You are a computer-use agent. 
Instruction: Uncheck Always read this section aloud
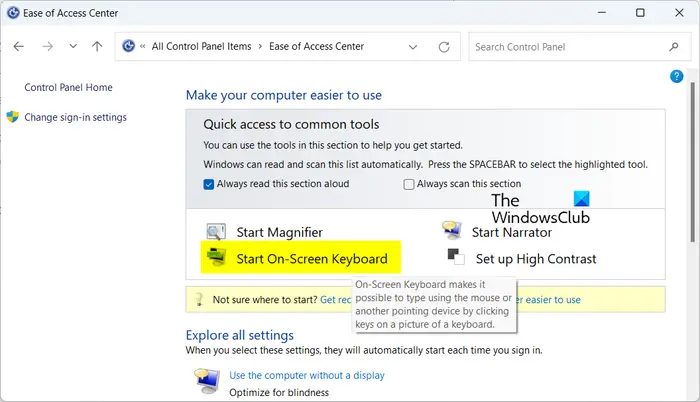coord(208,184)
